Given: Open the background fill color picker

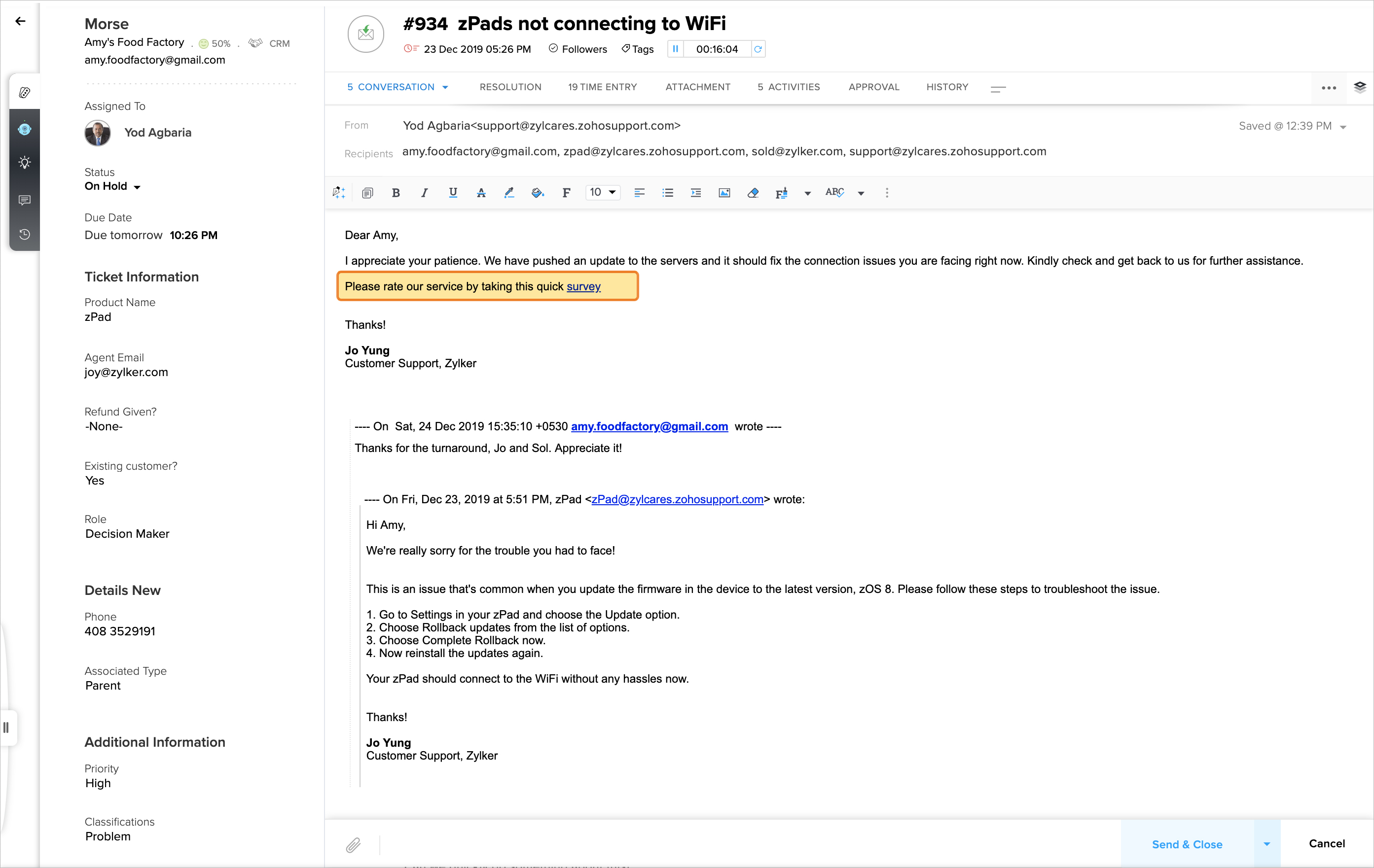Looking at the screenshot, I should (x=538, y=193).
